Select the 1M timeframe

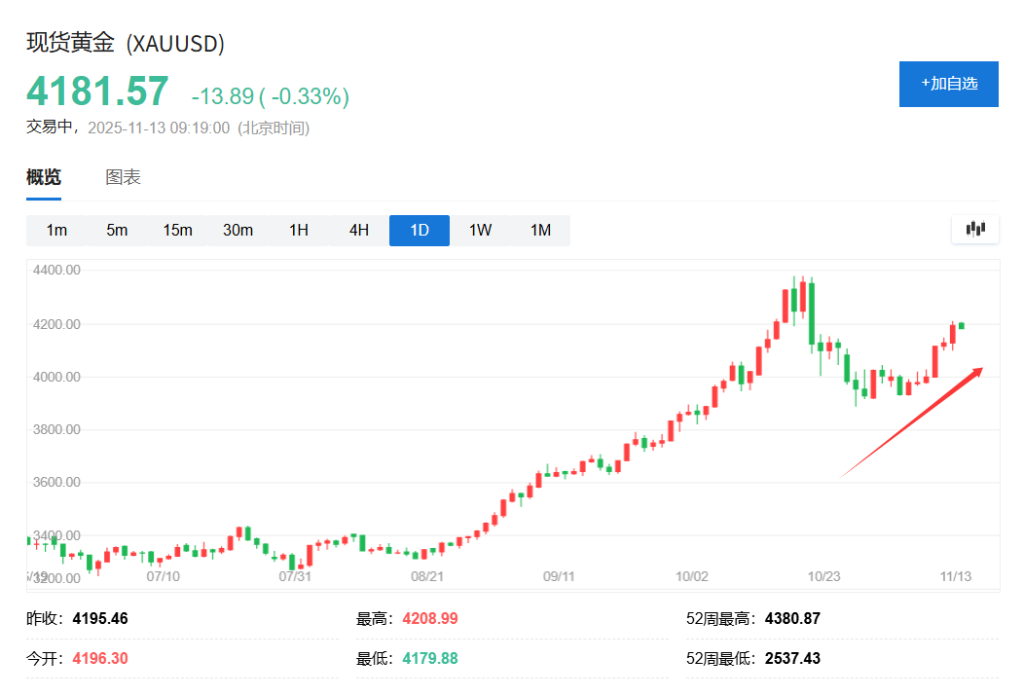click(541, 229)
